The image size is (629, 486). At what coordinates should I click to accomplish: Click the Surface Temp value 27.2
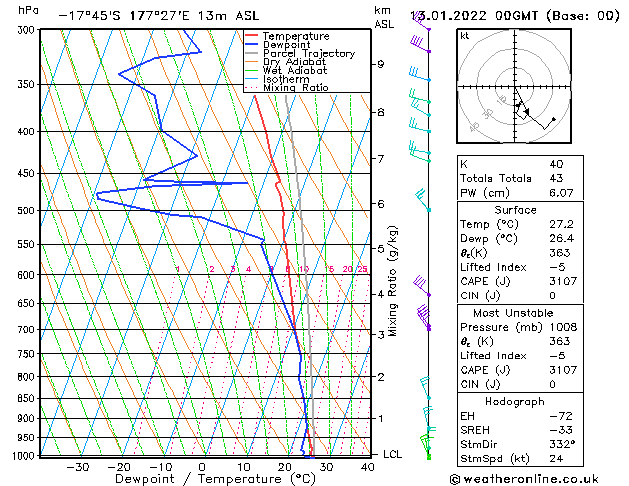[x=561, y=224]
